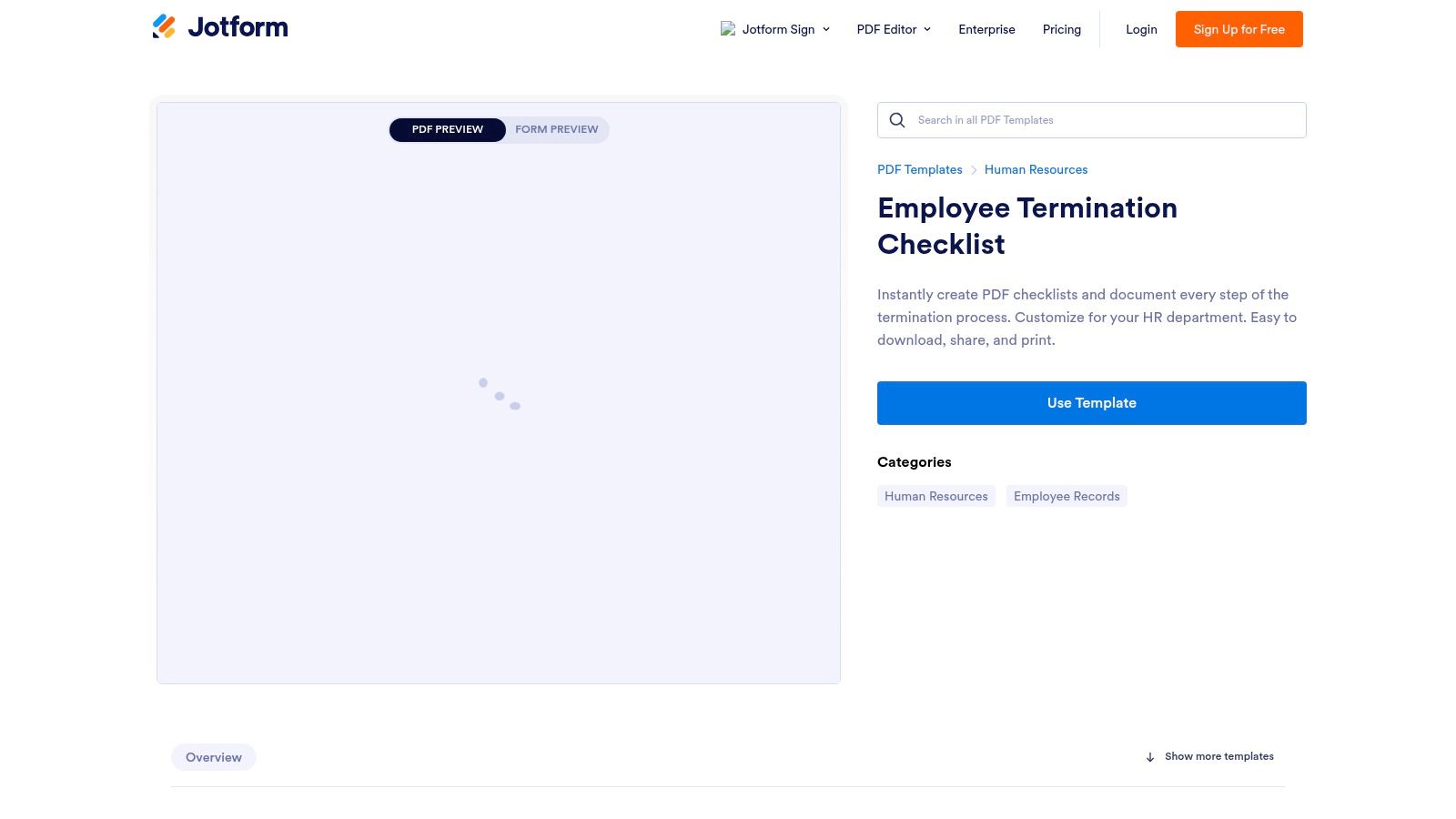Select the Overview tab
The image size is (1456, 819).
213,756
